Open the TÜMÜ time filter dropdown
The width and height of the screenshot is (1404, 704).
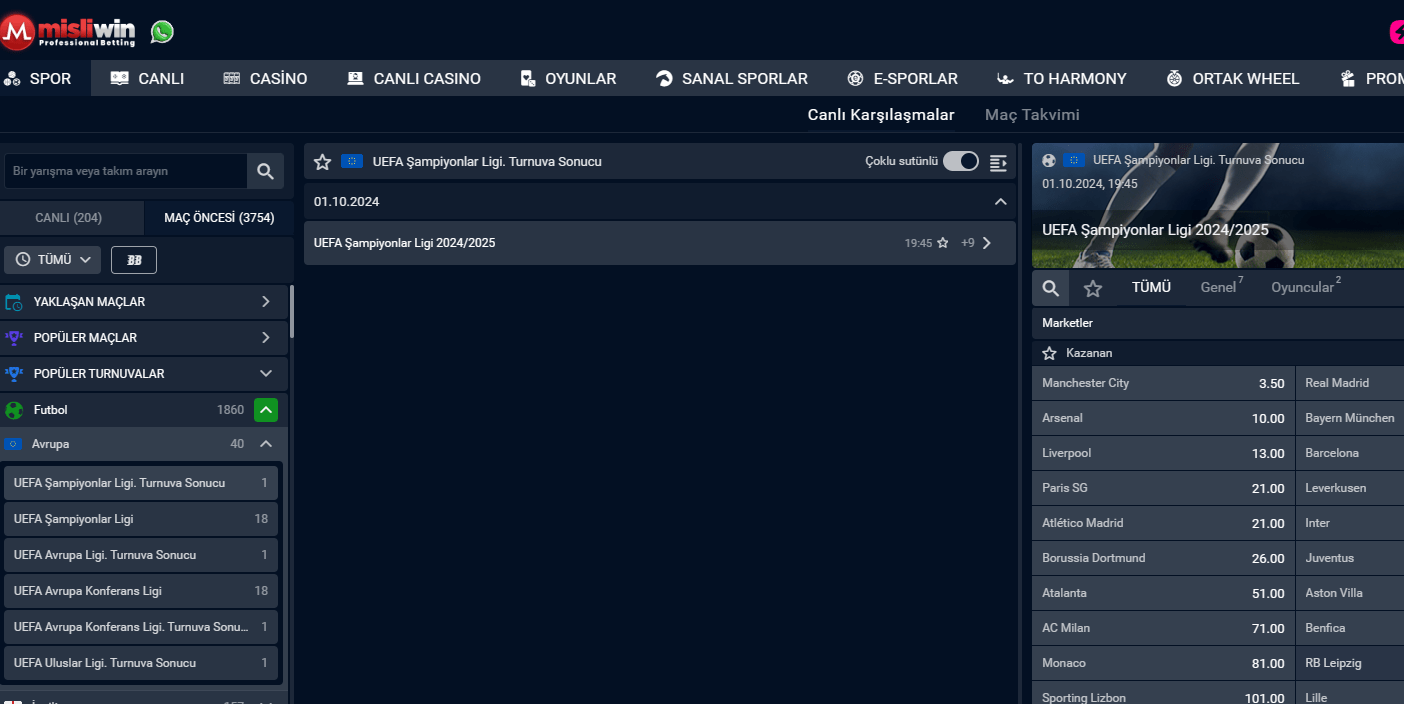tap(53, 260)
